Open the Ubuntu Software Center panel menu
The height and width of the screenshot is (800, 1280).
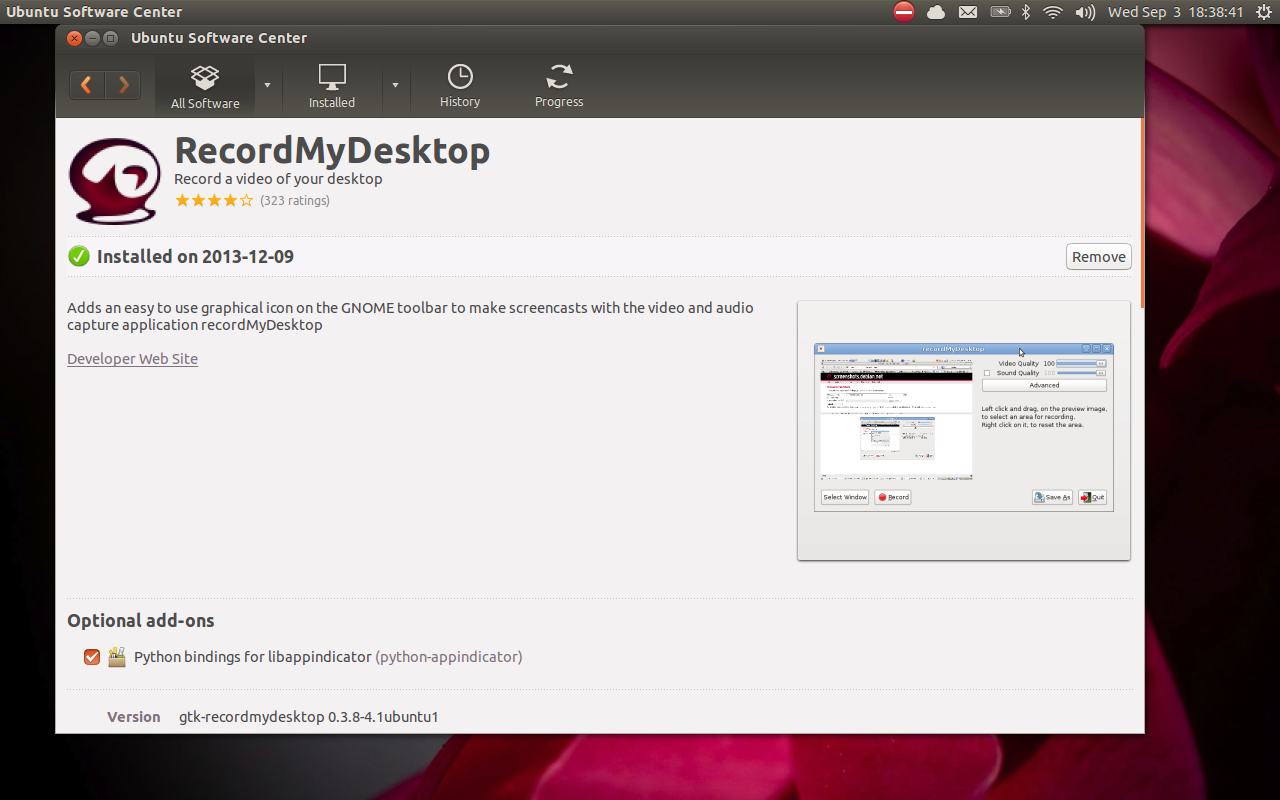pyautogui.click(x=93, y=12)
